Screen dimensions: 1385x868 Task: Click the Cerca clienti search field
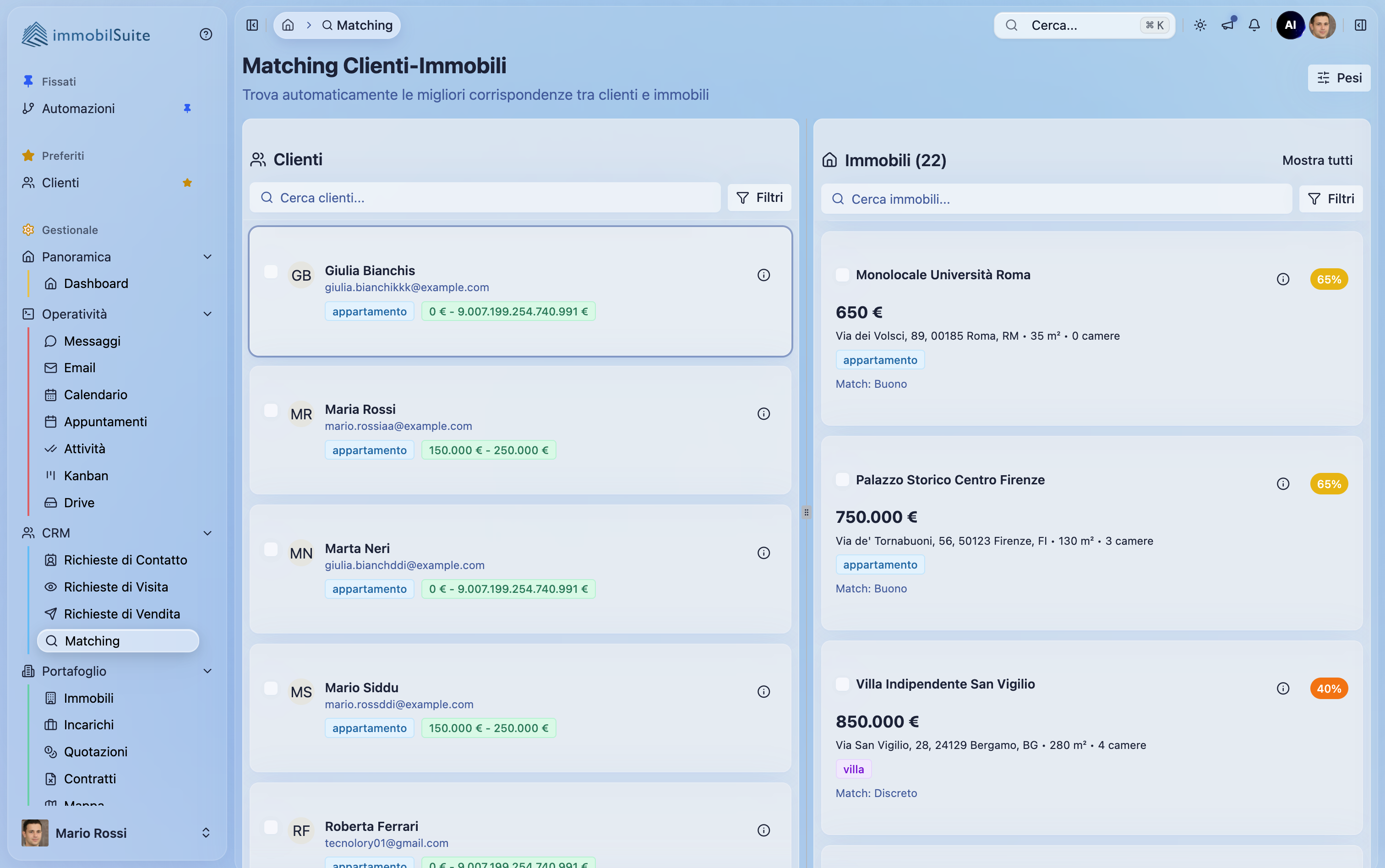tap(485, 198)
